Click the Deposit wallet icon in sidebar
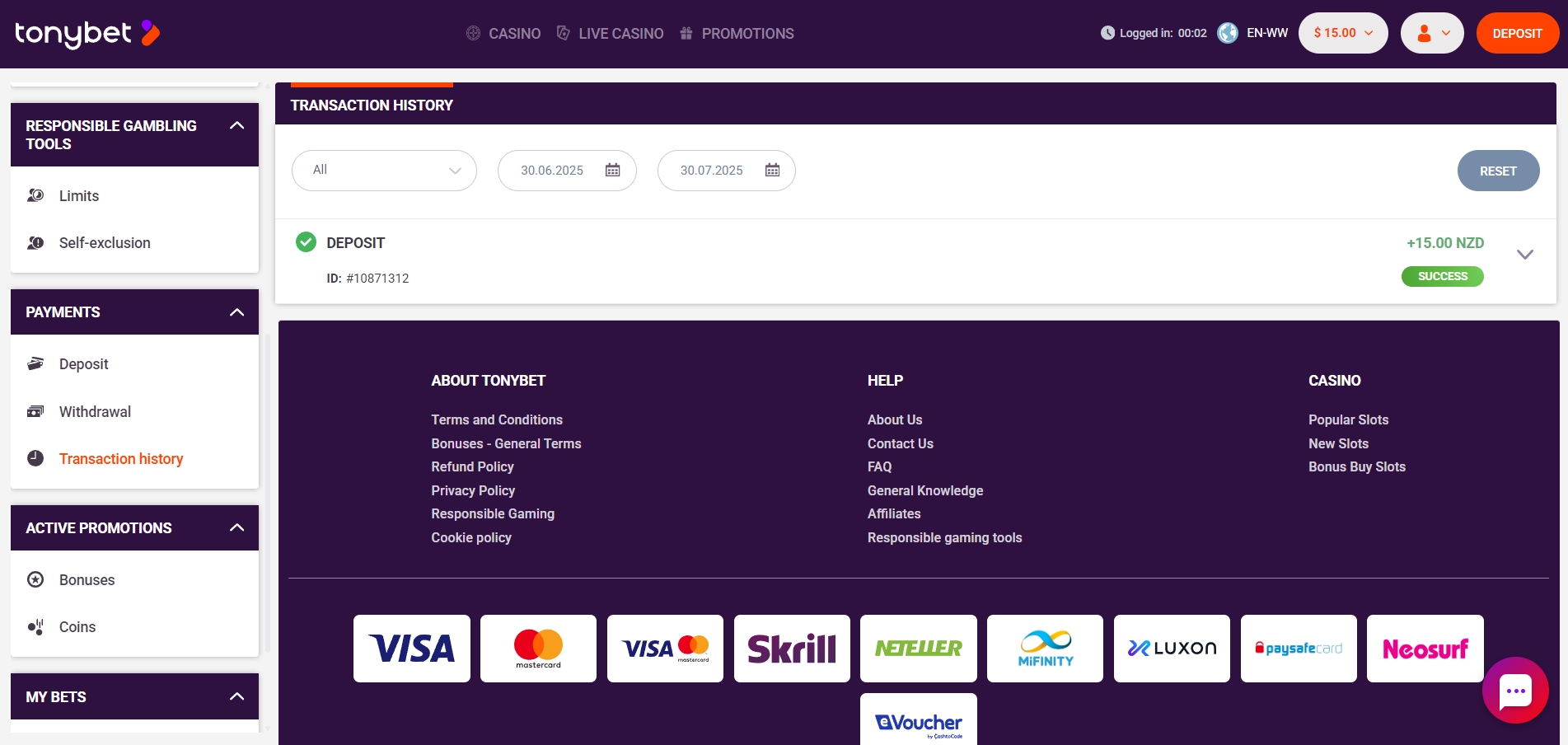1568x745 pixels. [35, 363]
